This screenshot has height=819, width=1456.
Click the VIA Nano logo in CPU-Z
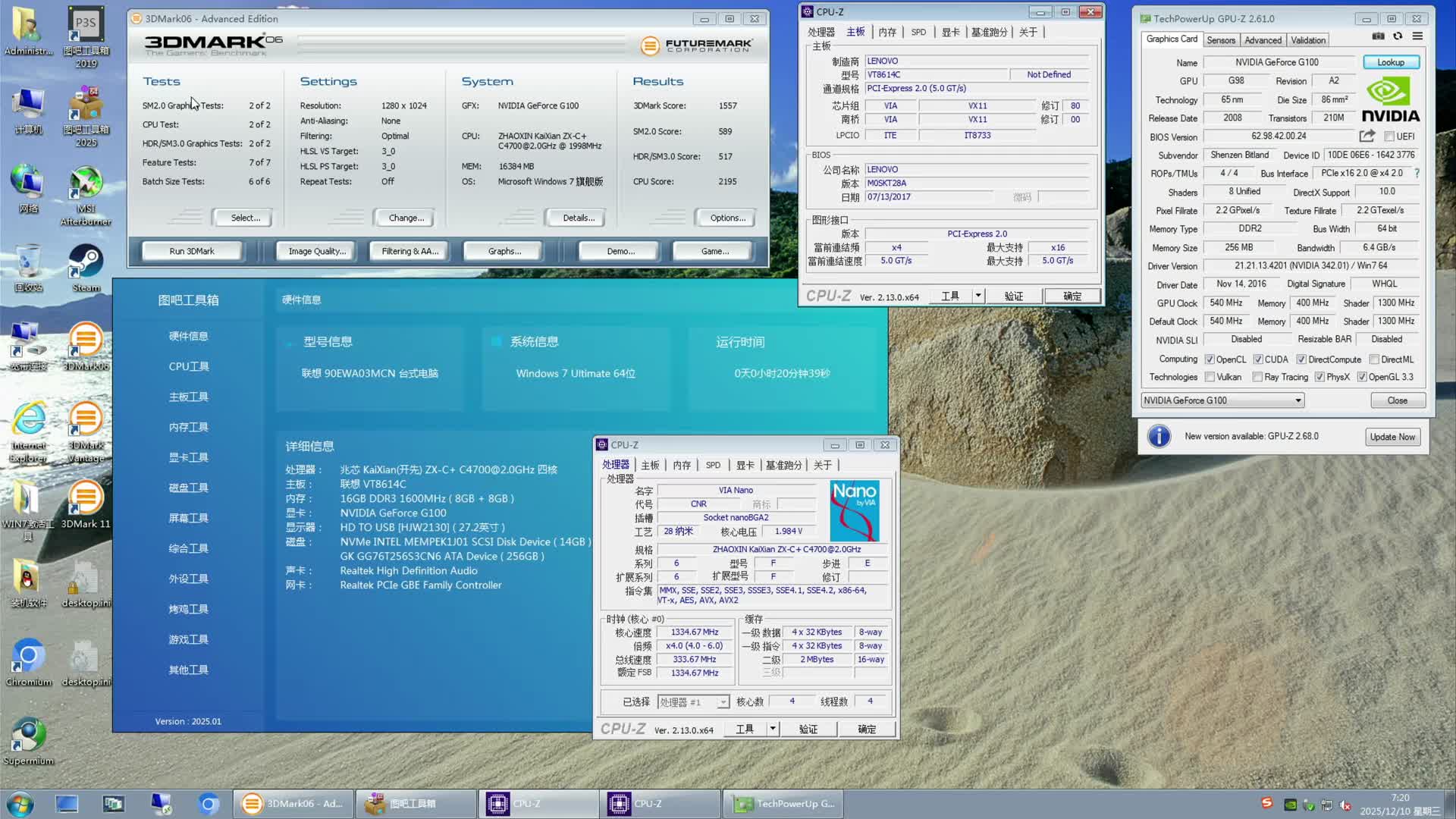(855, 510)
